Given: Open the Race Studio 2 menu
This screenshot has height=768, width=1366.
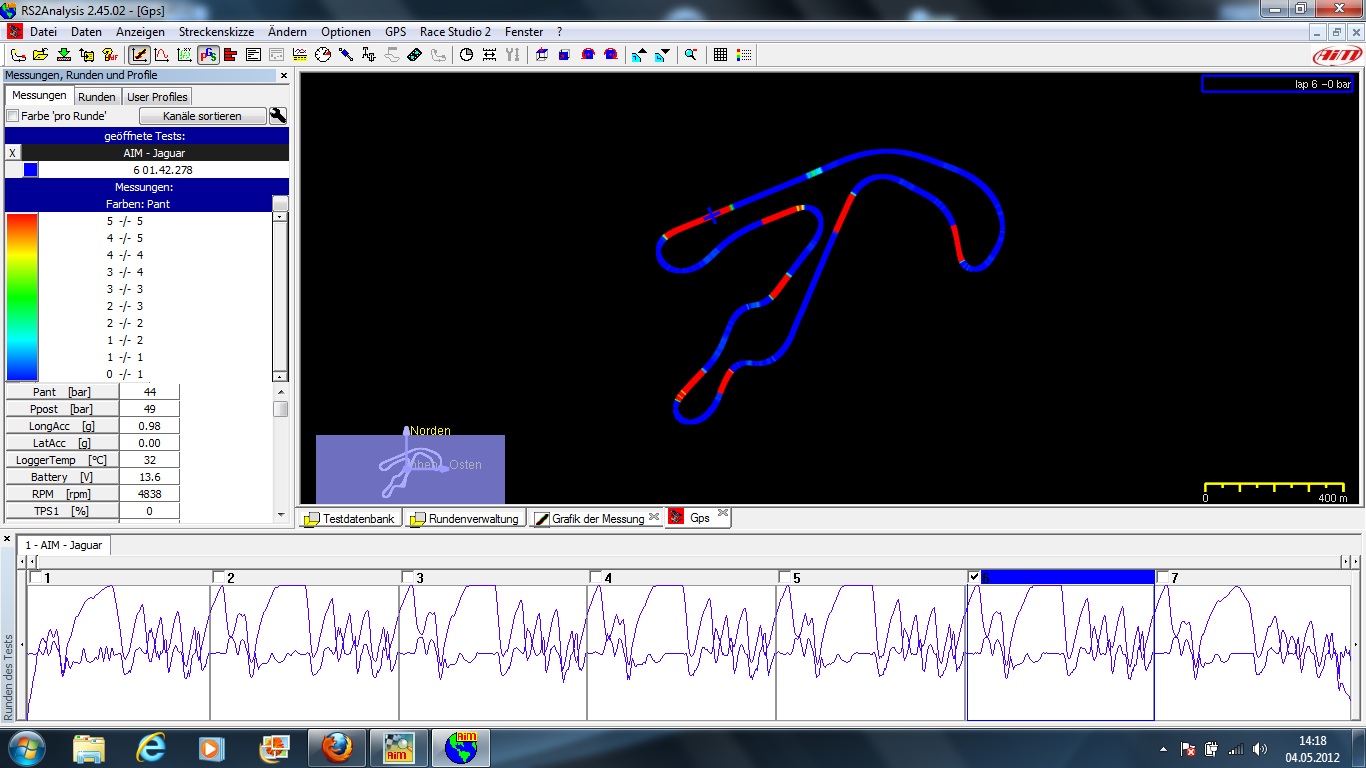Looking at the screenshot, I should [x=455, y=32].
